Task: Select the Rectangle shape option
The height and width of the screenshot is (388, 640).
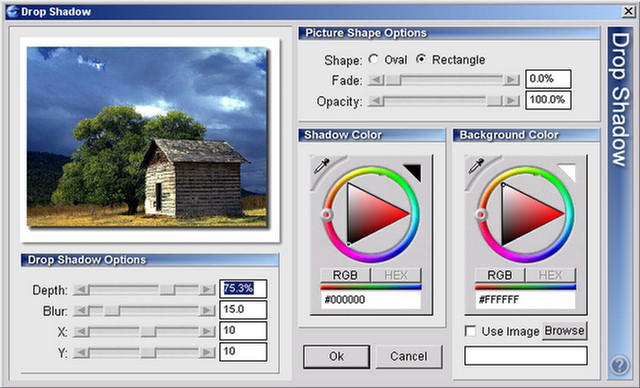Action: [x=421, y=60]
